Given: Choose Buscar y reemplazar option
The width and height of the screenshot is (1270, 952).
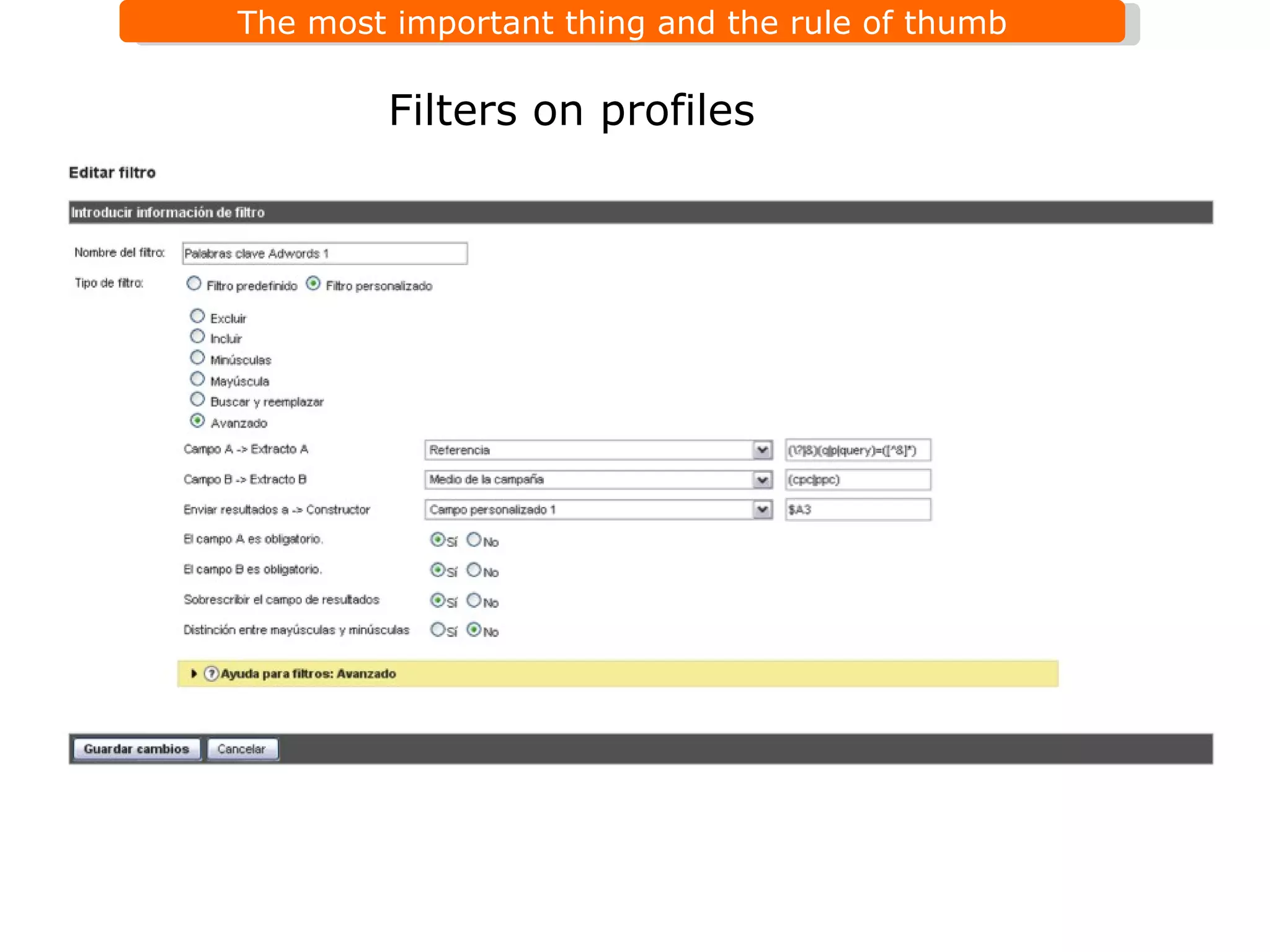Looking at the screenshot, I should 197,399.
